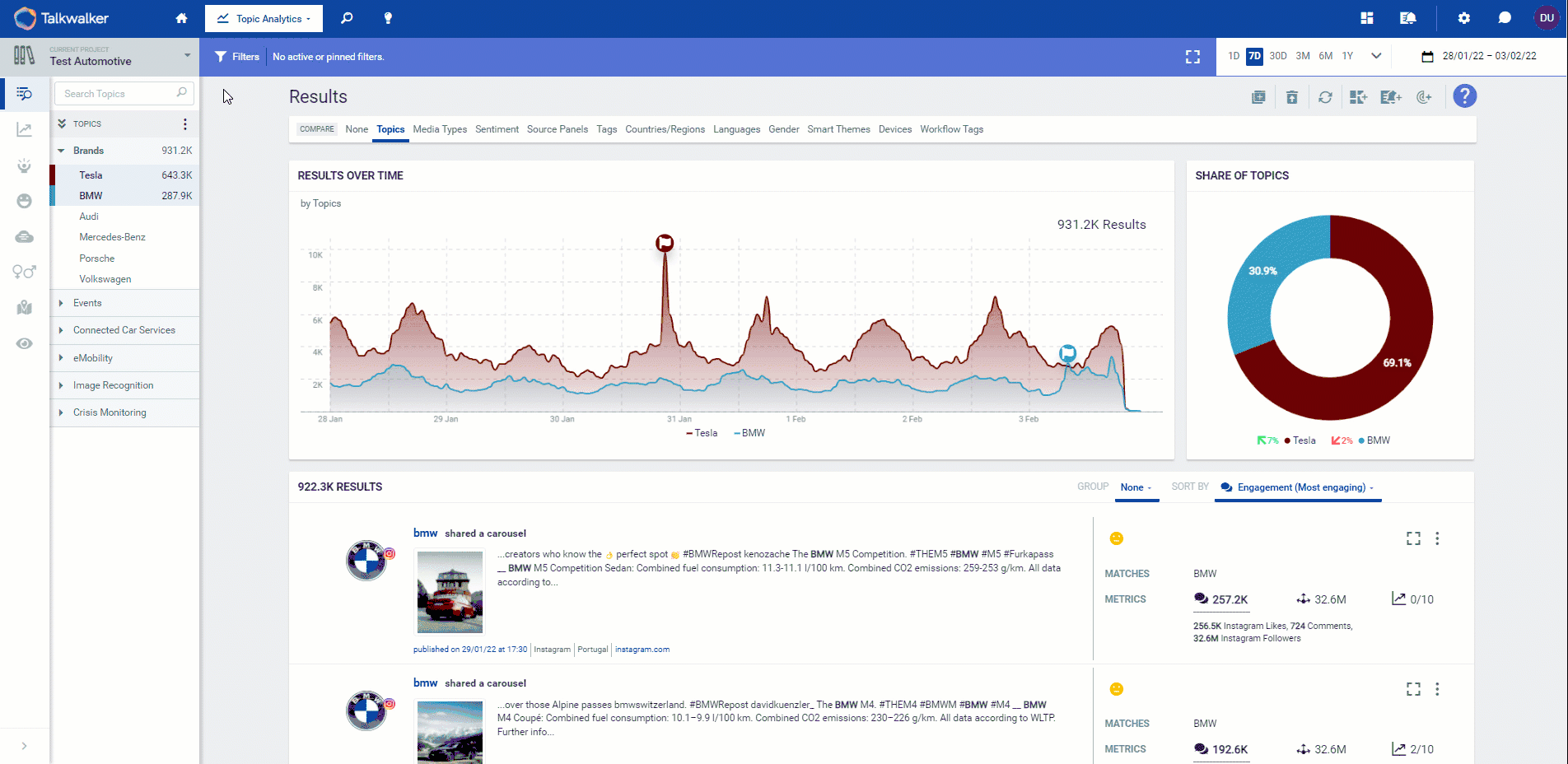Switch compare to Smart Themes tab
Image resolution: width=1568 pixels, height=764 pixels.
(838, 129)
